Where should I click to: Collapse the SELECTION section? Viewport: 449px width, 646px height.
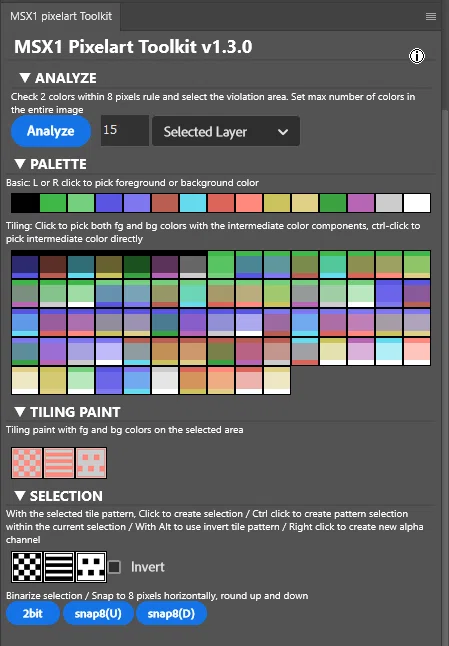pos(20,496)
